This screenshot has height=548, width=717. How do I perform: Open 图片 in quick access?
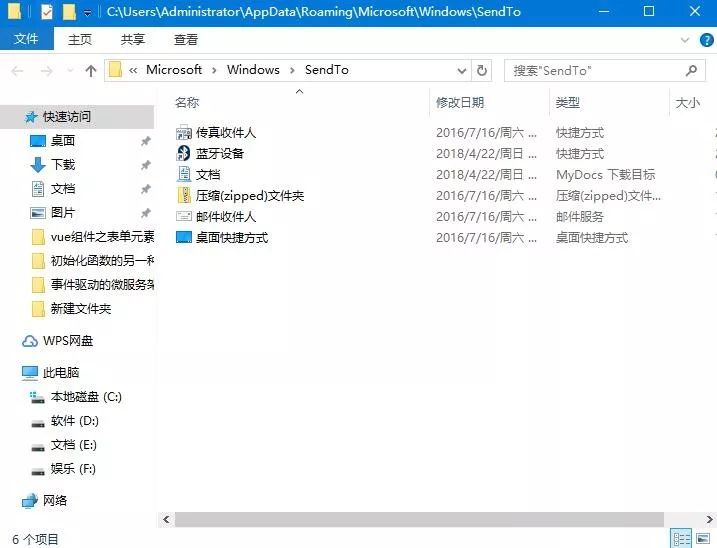tap(63, 212)
